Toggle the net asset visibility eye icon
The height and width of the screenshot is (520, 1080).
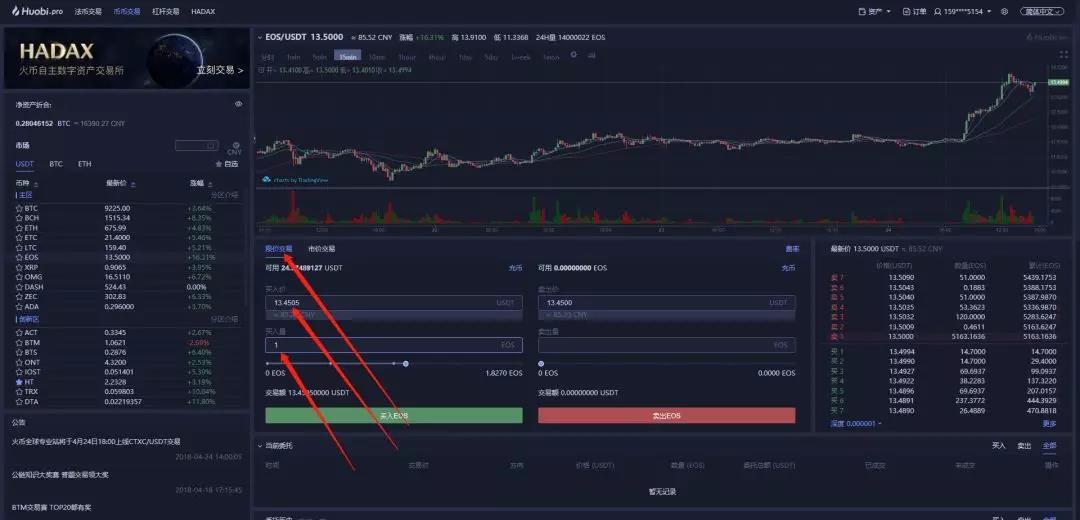click(x=238, y=104)
